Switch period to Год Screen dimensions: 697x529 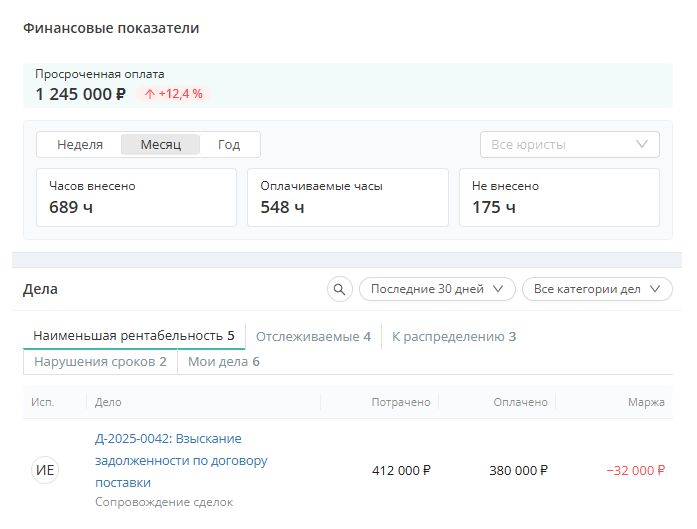(229, 144)
